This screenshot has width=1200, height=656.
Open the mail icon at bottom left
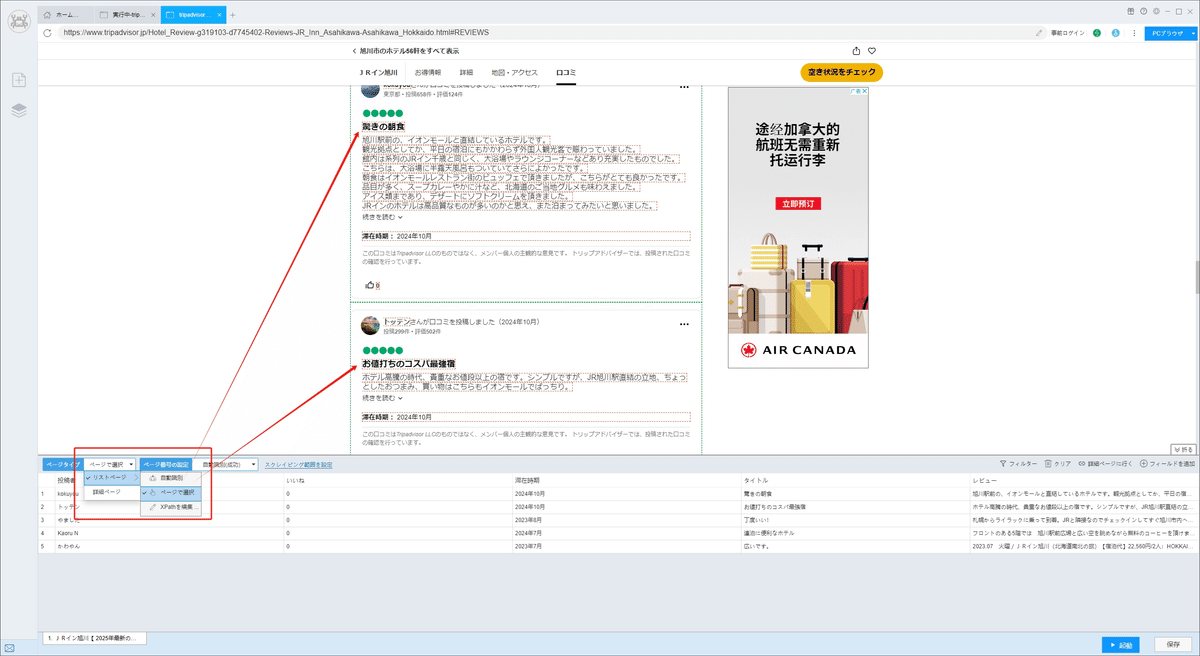[x=9, y=646]
